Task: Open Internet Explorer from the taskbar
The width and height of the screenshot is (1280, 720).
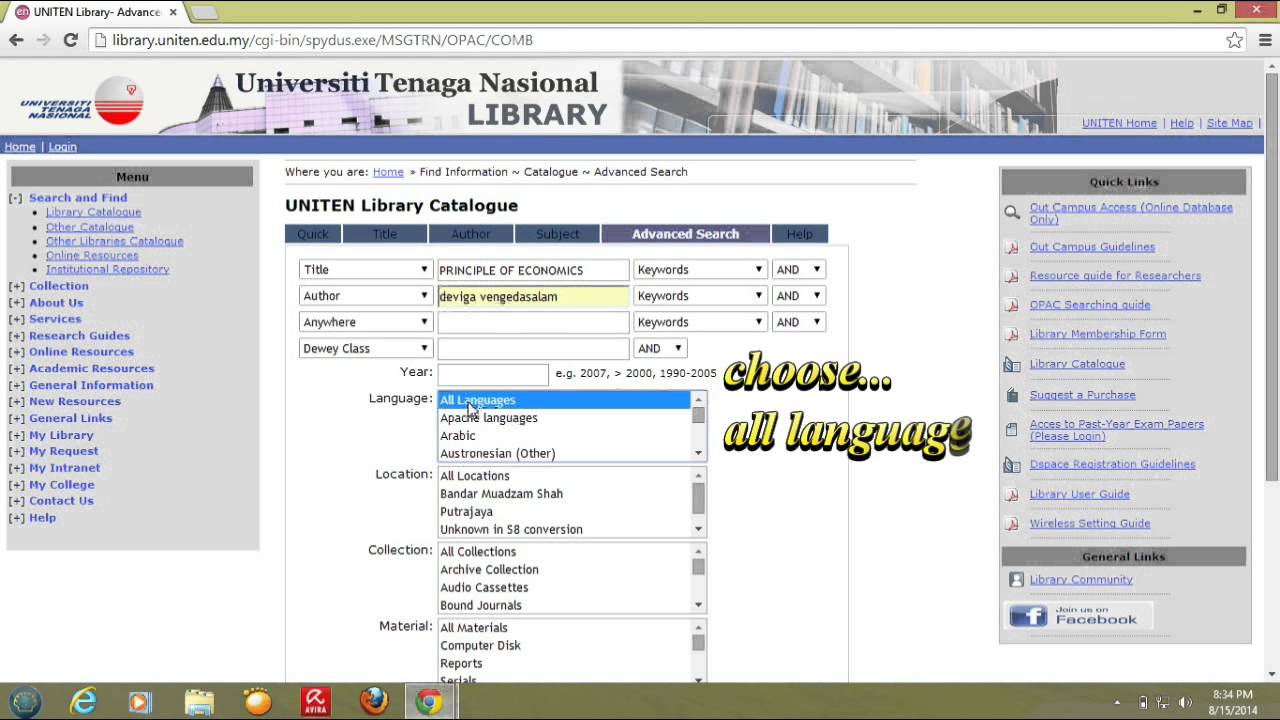Action: click(x=82, y=702)
